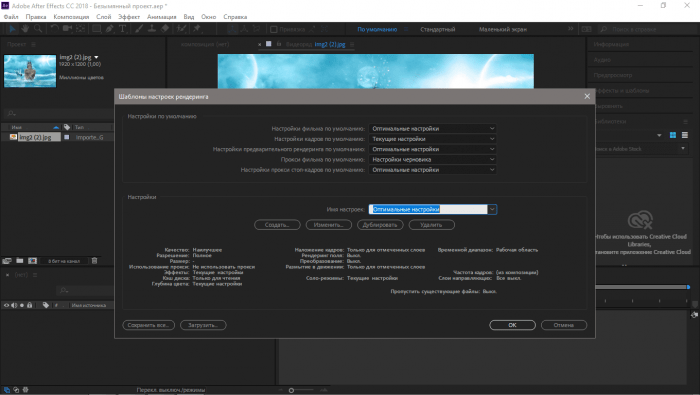Click new folder icon in Project panel
Screen dimensions: 700x395
pos(20,261)
